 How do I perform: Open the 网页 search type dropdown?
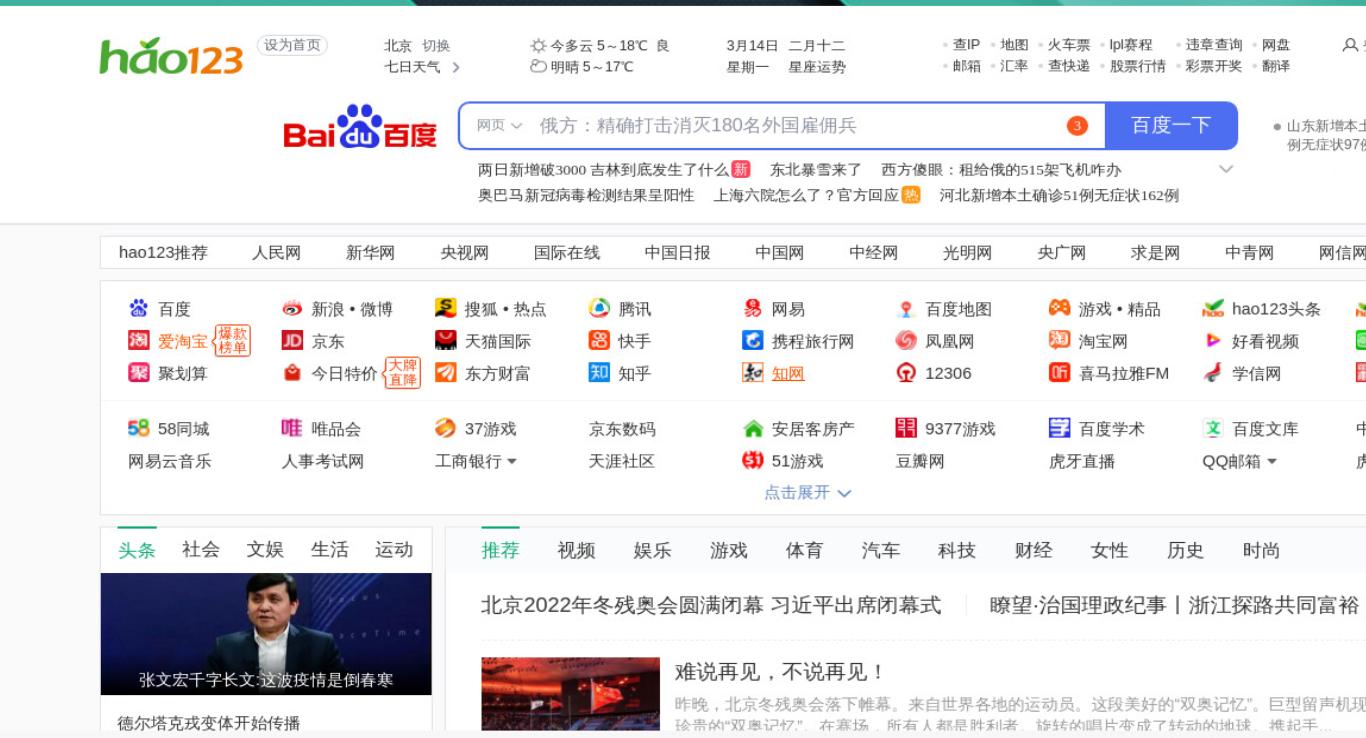pyautogui.click(x=499, y=126)
